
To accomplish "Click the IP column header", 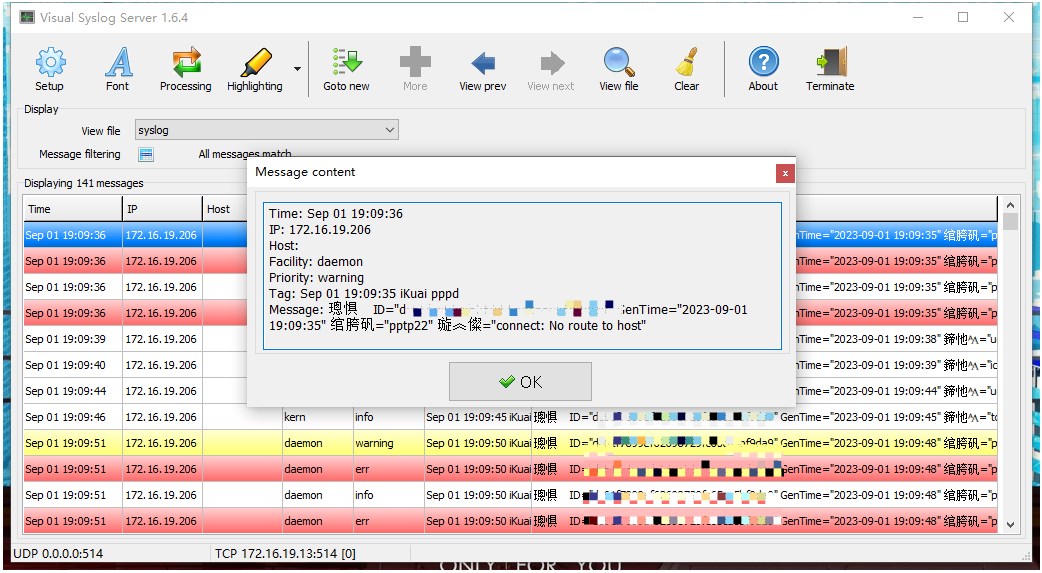I will coord(162,209).
